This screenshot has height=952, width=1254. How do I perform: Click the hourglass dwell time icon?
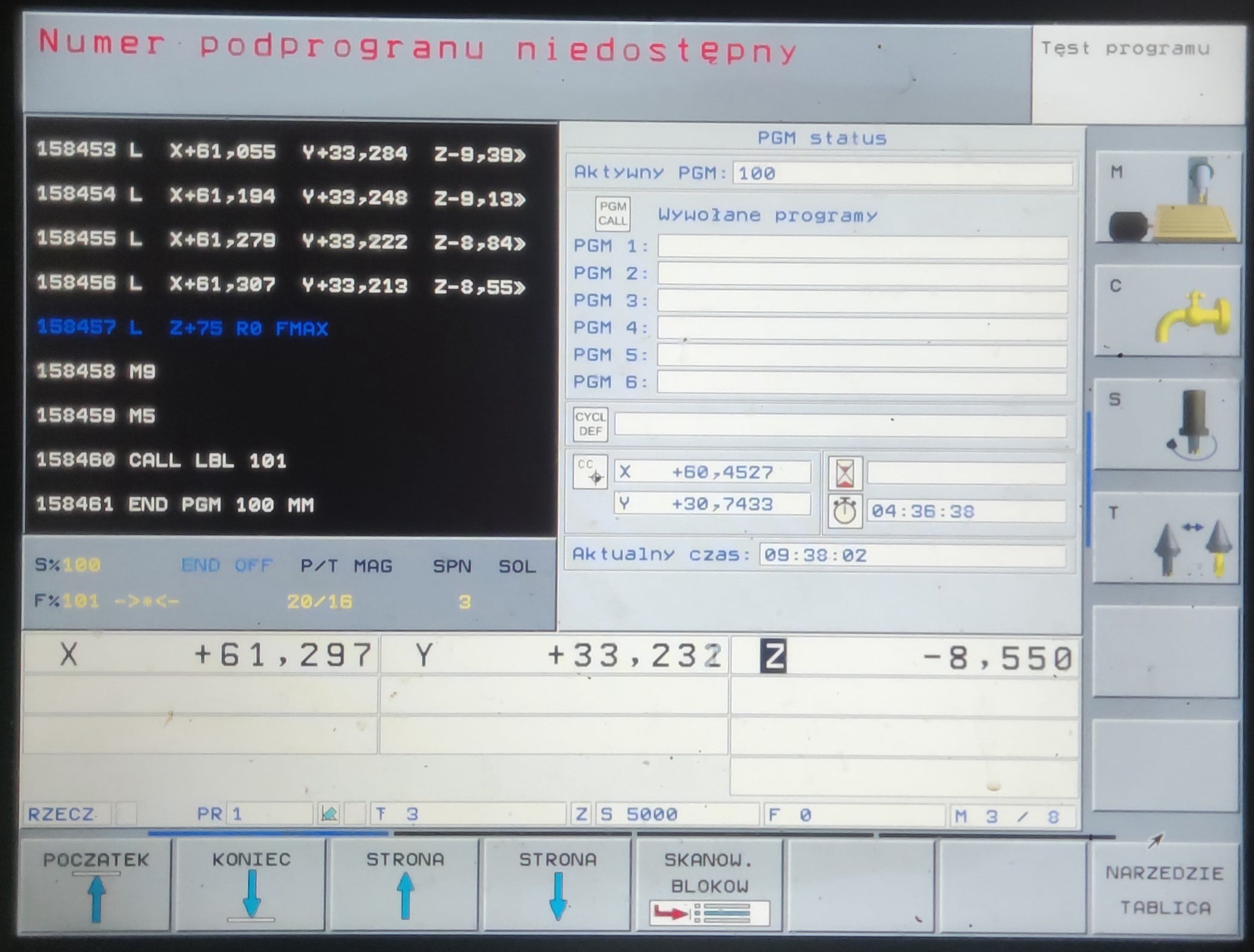tap(844, 473)
